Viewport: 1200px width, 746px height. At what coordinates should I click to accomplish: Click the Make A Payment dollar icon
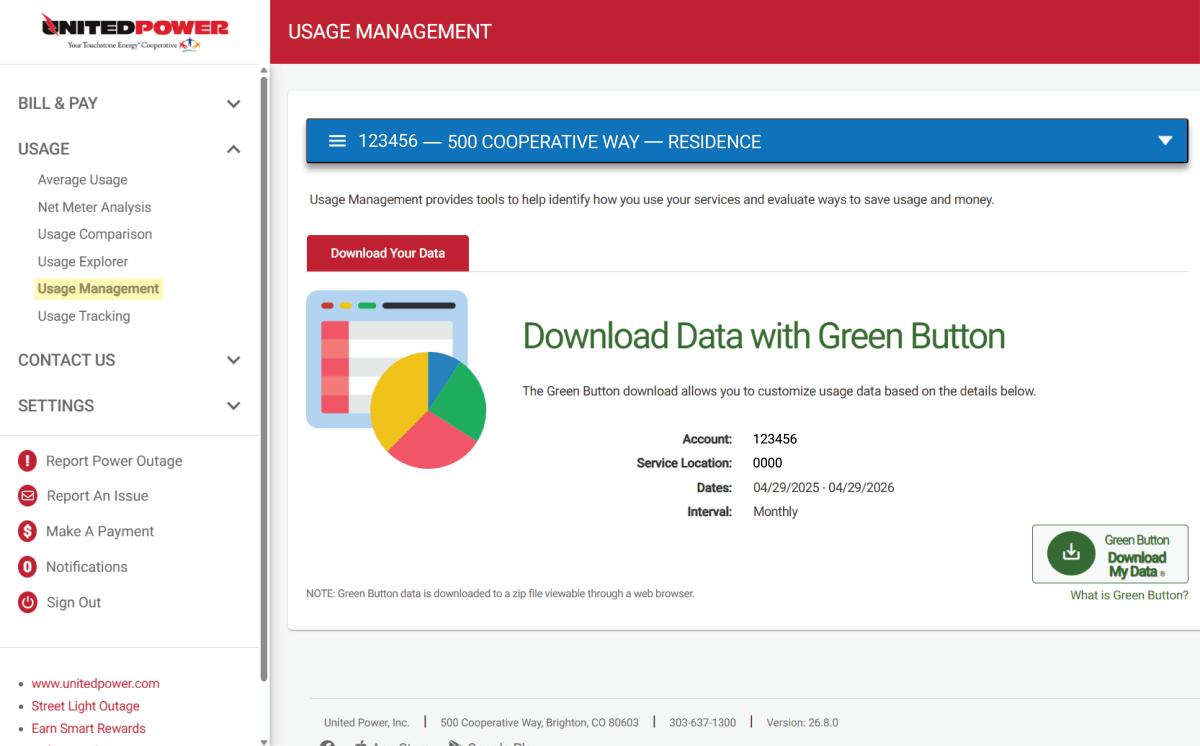28,531
